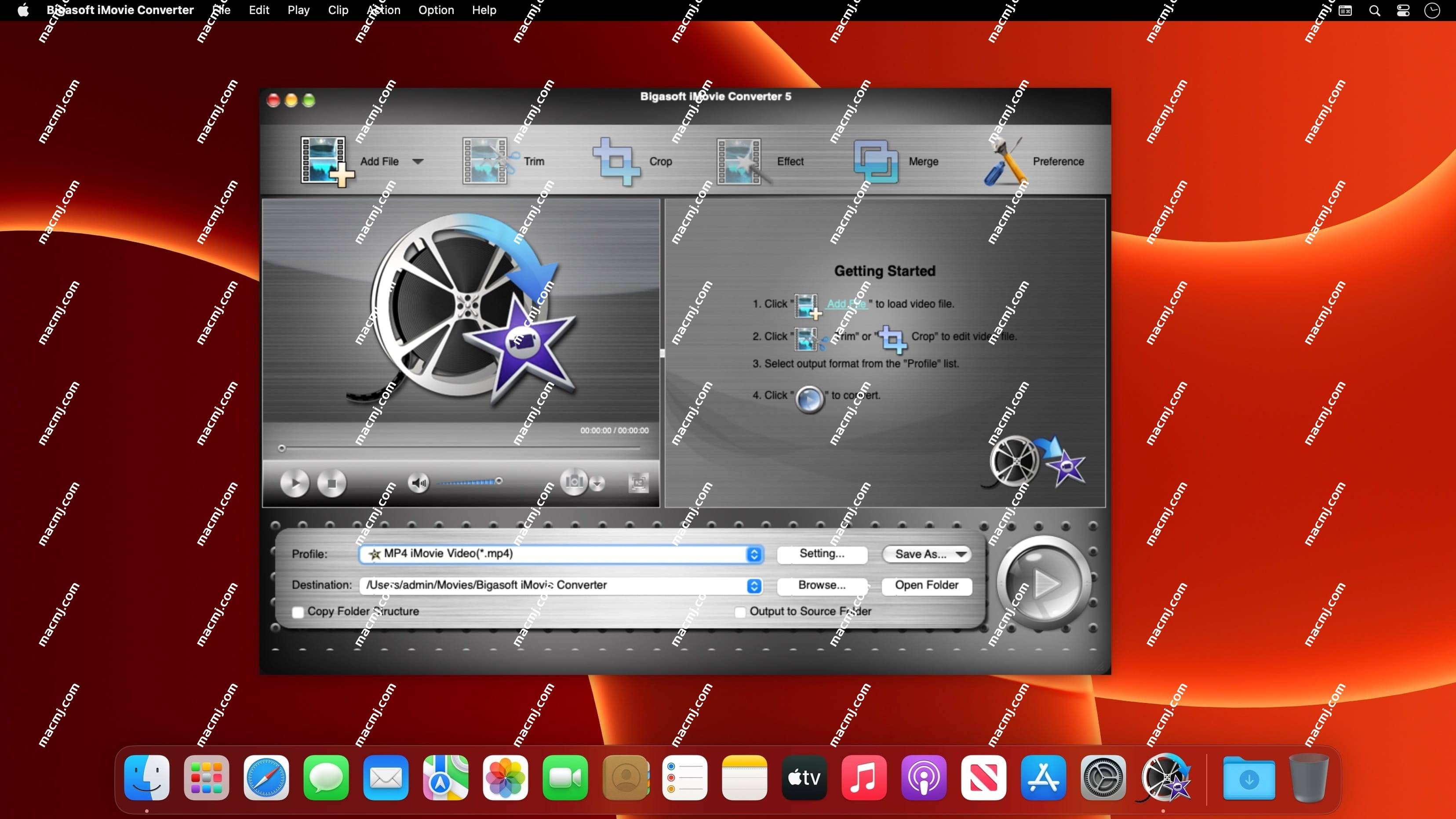
Task: Open the Trash in Dock
Action: (1308, 778)
